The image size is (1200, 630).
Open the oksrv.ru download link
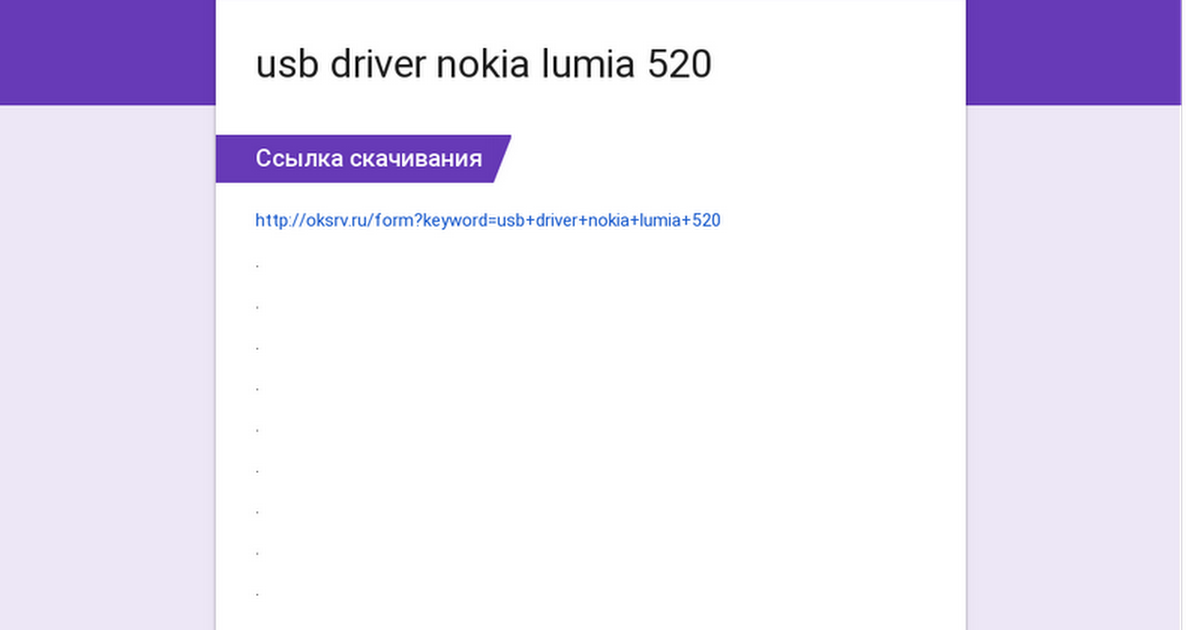488,220
